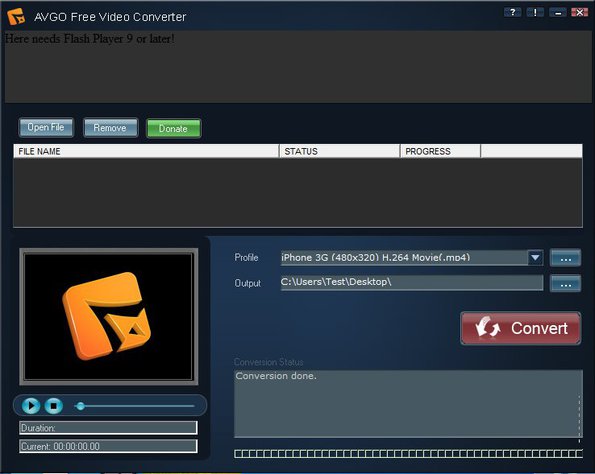This screenshot has height=474, width=595.
Task: Click the Conversion Status text box
Action: click(408, 404)
